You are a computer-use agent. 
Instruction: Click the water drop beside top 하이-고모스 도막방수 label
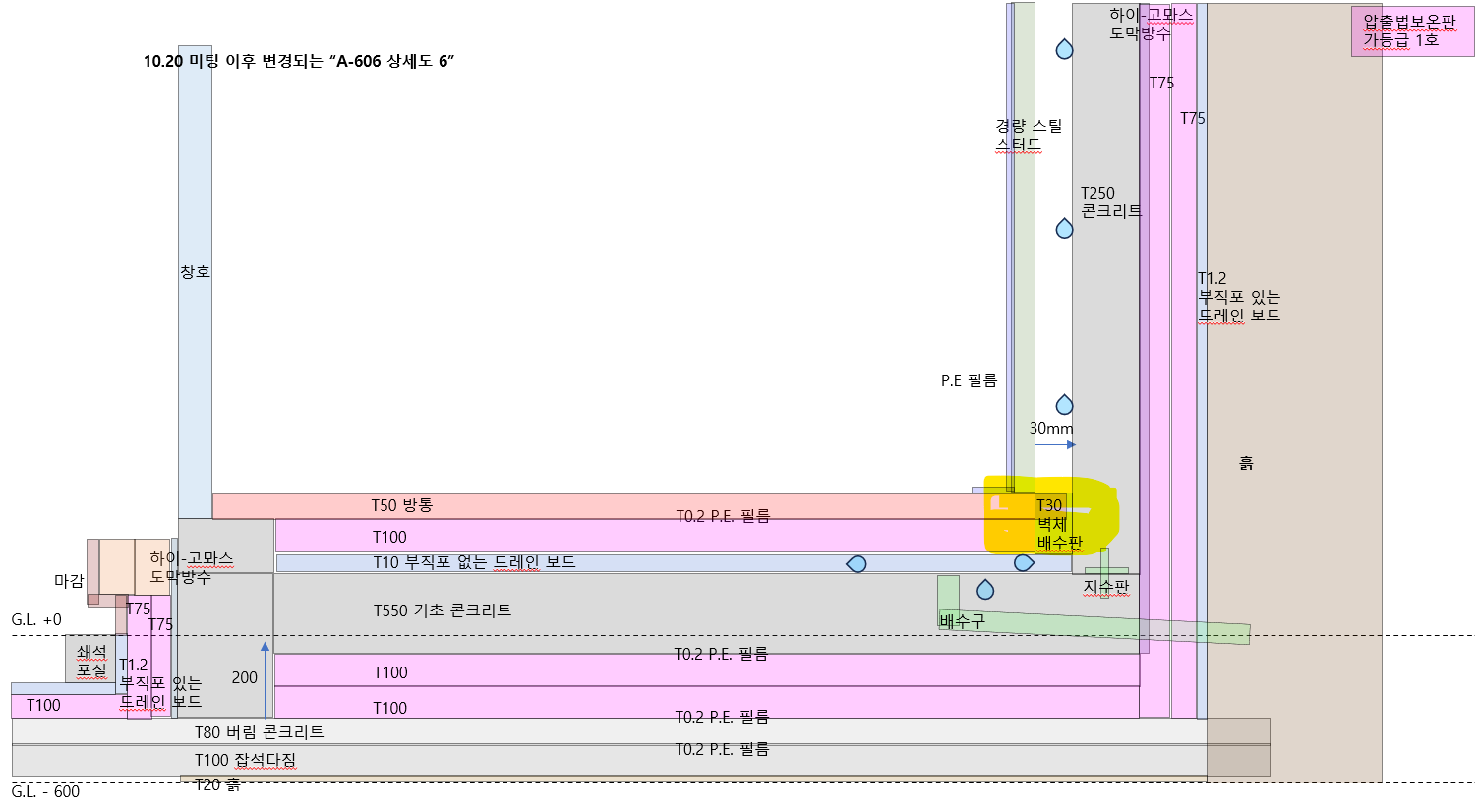[1064, 49]
